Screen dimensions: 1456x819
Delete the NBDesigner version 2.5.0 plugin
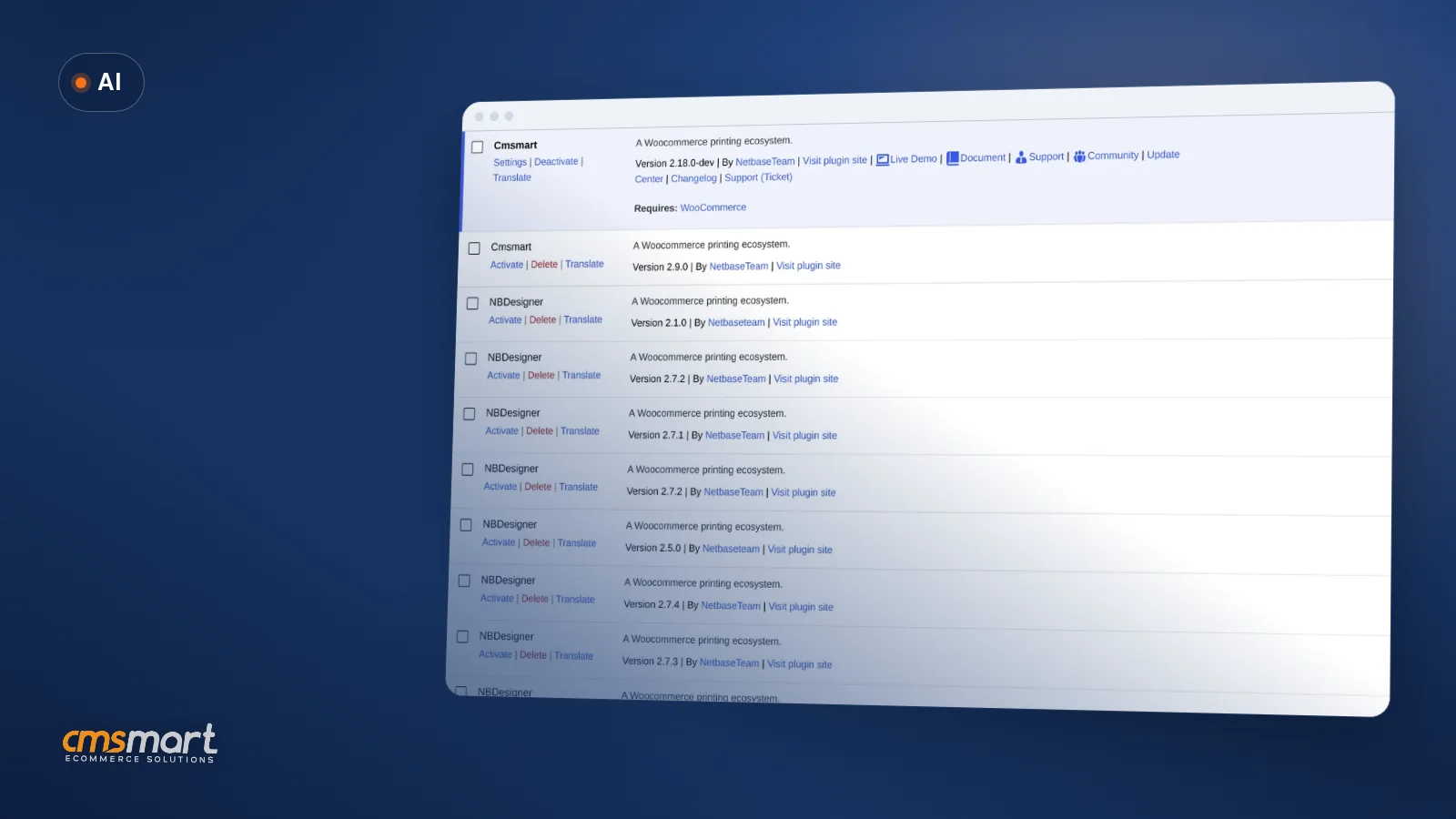coord(536,543)
